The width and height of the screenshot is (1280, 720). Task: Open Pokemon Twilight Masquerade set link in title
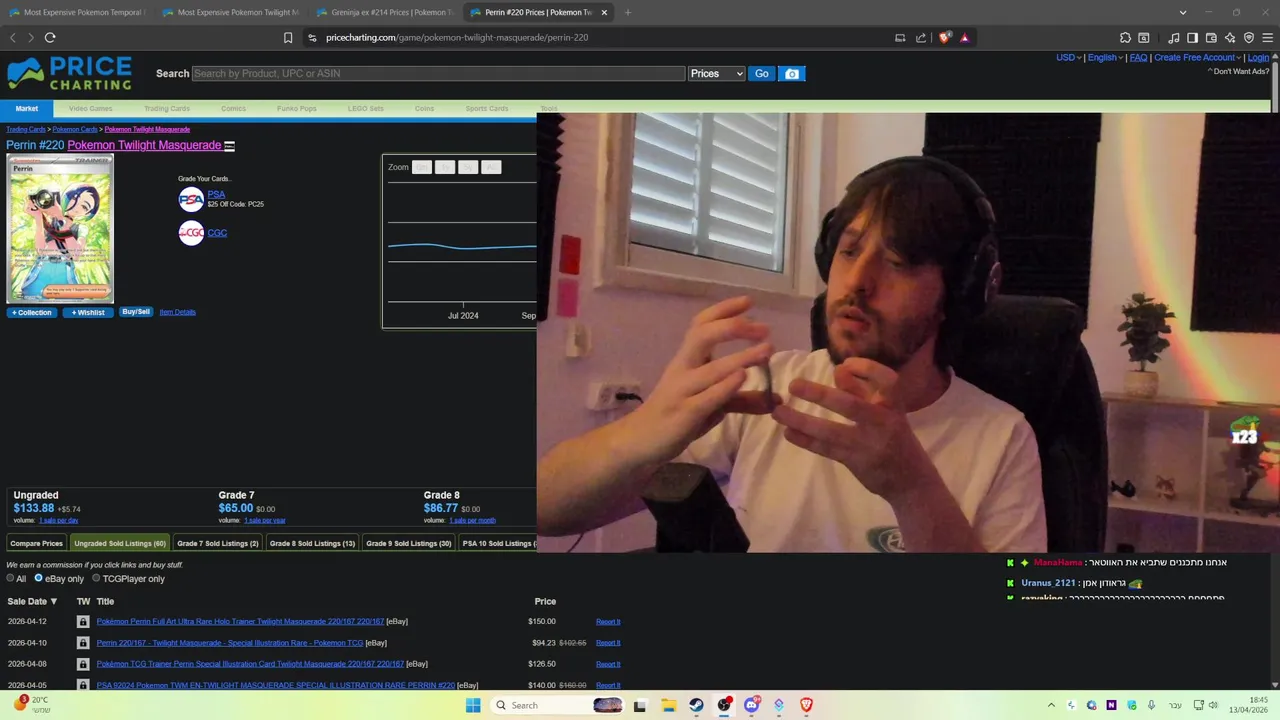[144, 145]
